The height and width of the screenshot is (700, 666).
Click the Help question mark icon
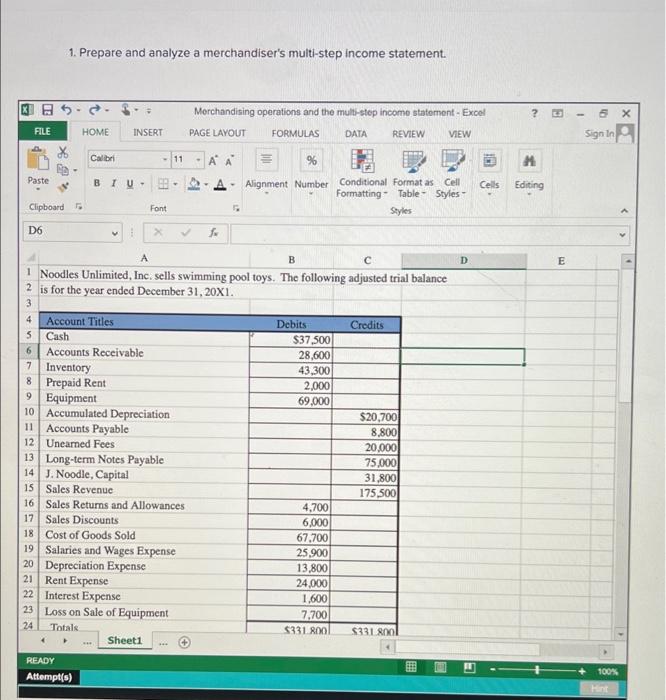click(534, 113)
